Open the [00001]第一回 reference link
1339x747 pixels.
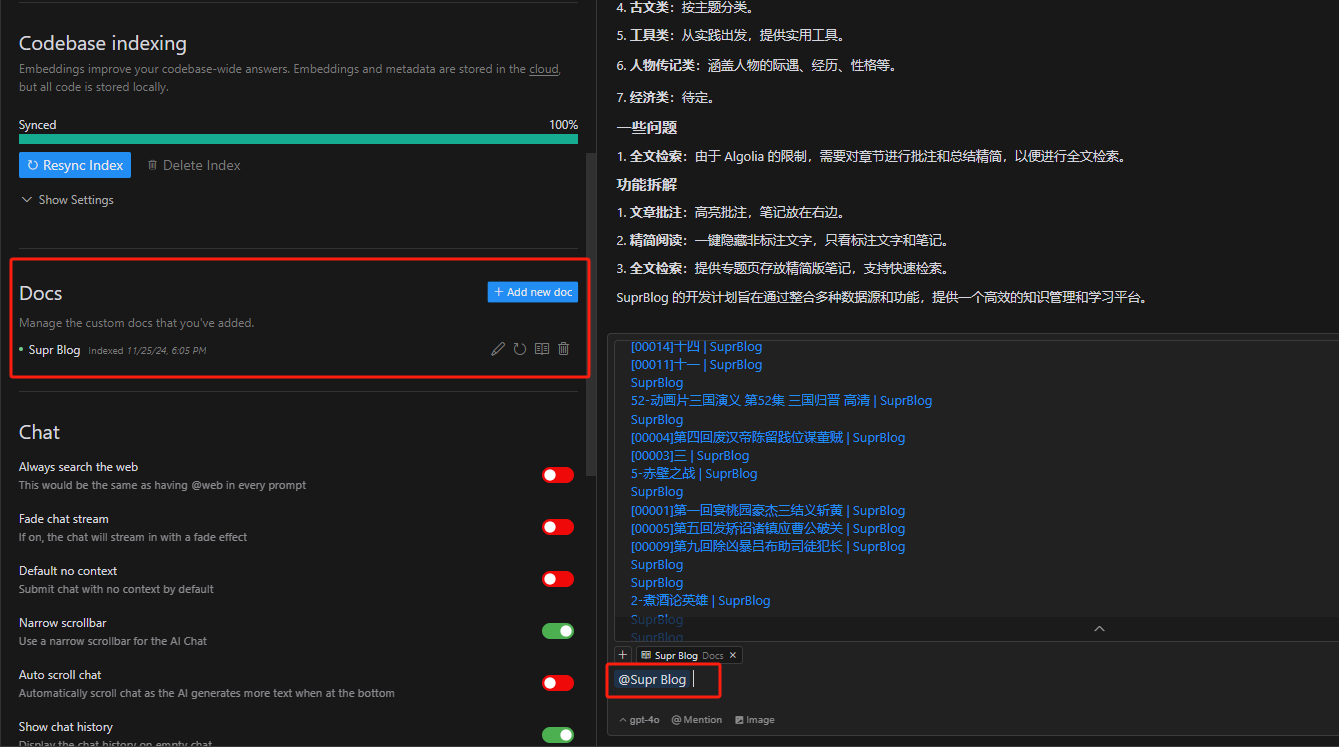(767, 511)
